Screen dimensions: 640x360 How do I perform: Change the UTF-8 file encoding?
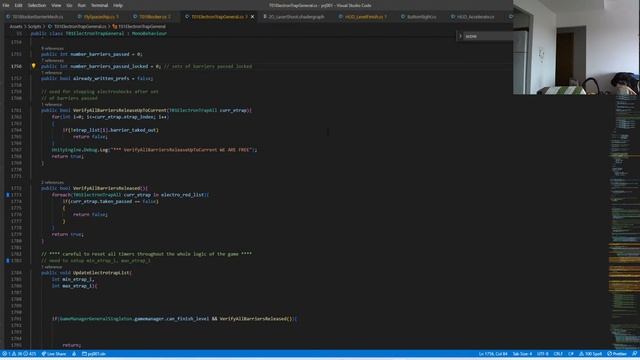click(542, 354)
